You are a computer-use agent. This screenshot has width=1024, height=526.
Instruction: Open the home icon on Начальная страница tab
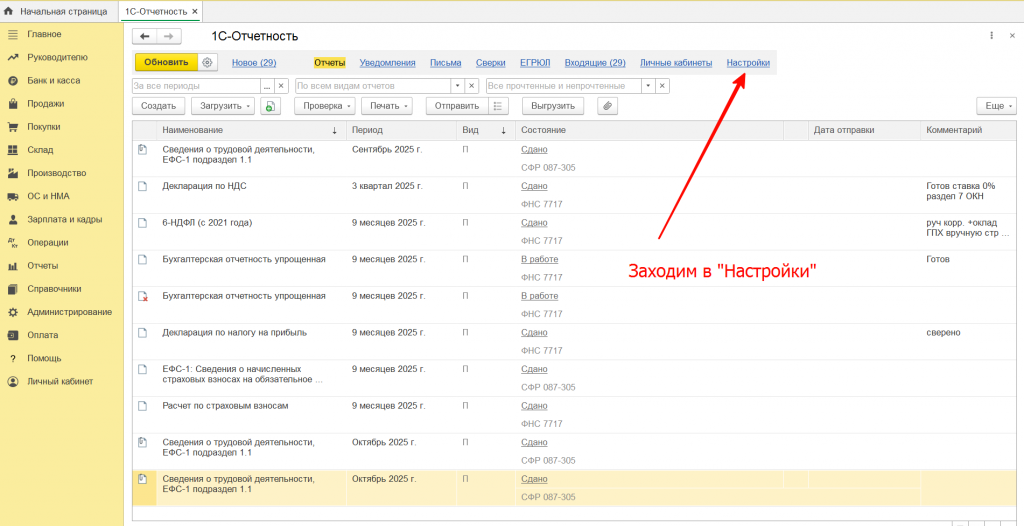click(9, 11)
